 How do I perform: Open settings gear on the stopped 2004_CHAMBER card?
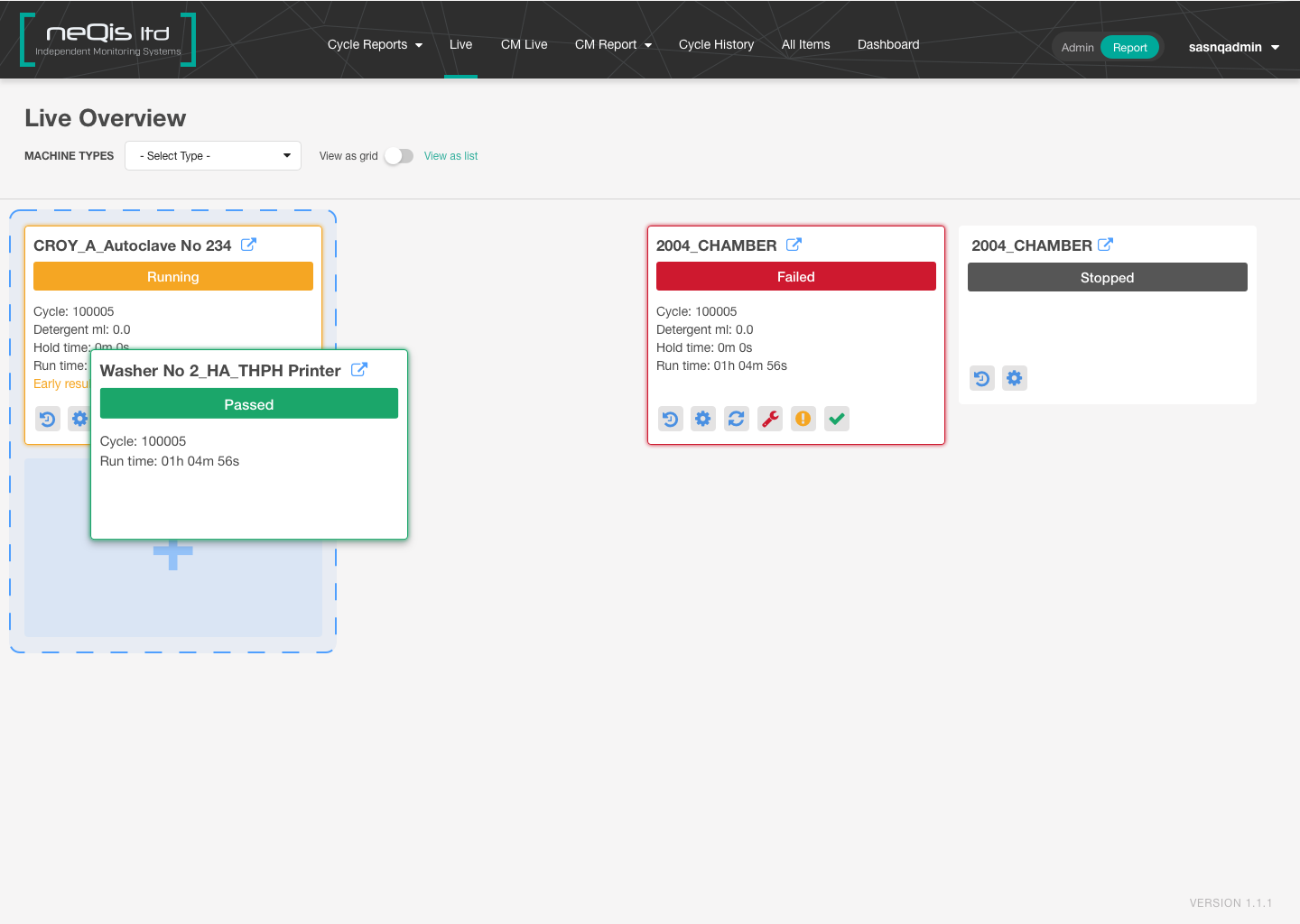1014,377
